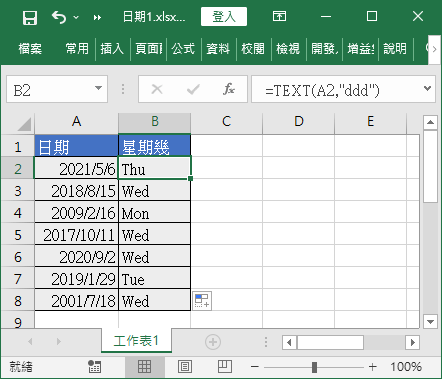Click the 工作表1 sheet tab
442x379 pixels.
tap(136, 341)
